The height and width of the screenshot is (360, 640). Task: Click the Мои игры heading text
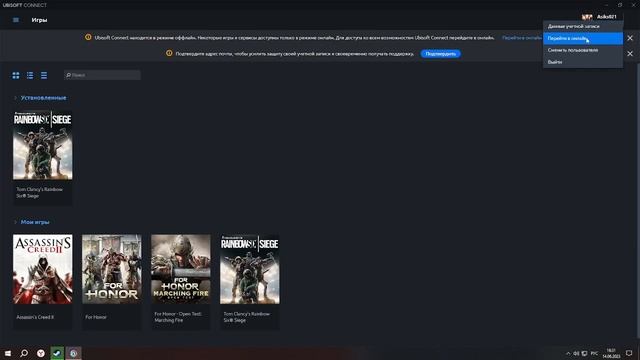[x=35, y=222]
